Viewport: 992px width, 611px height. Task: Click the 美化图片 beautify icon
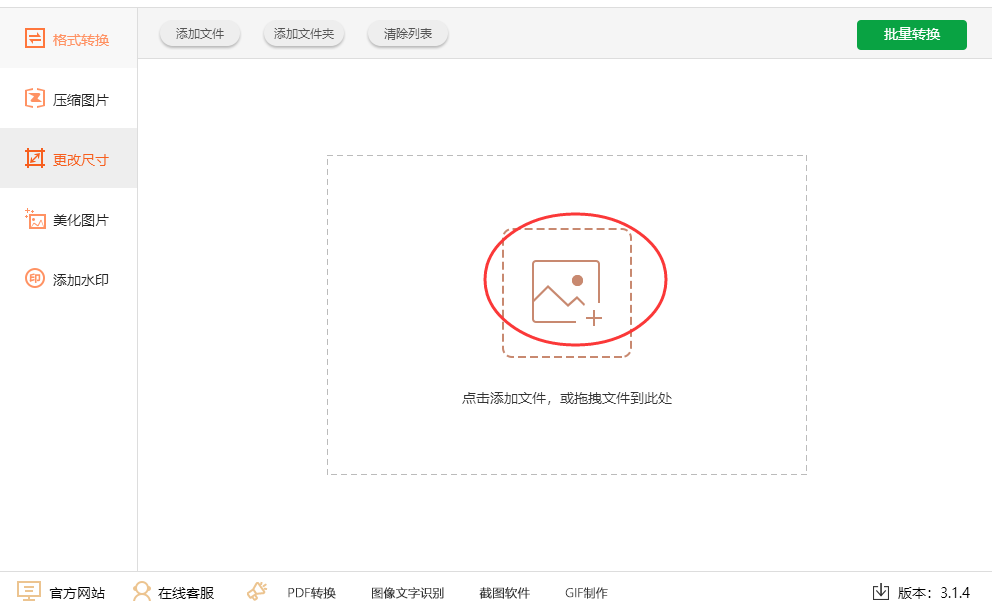(x=35, y=219)
